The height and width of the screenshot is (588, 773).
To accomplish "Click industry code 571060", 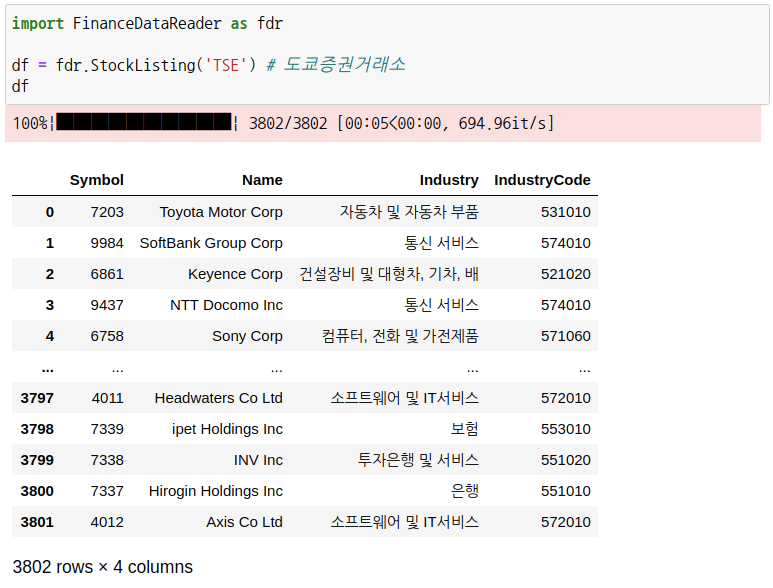I will click(566, 336).
